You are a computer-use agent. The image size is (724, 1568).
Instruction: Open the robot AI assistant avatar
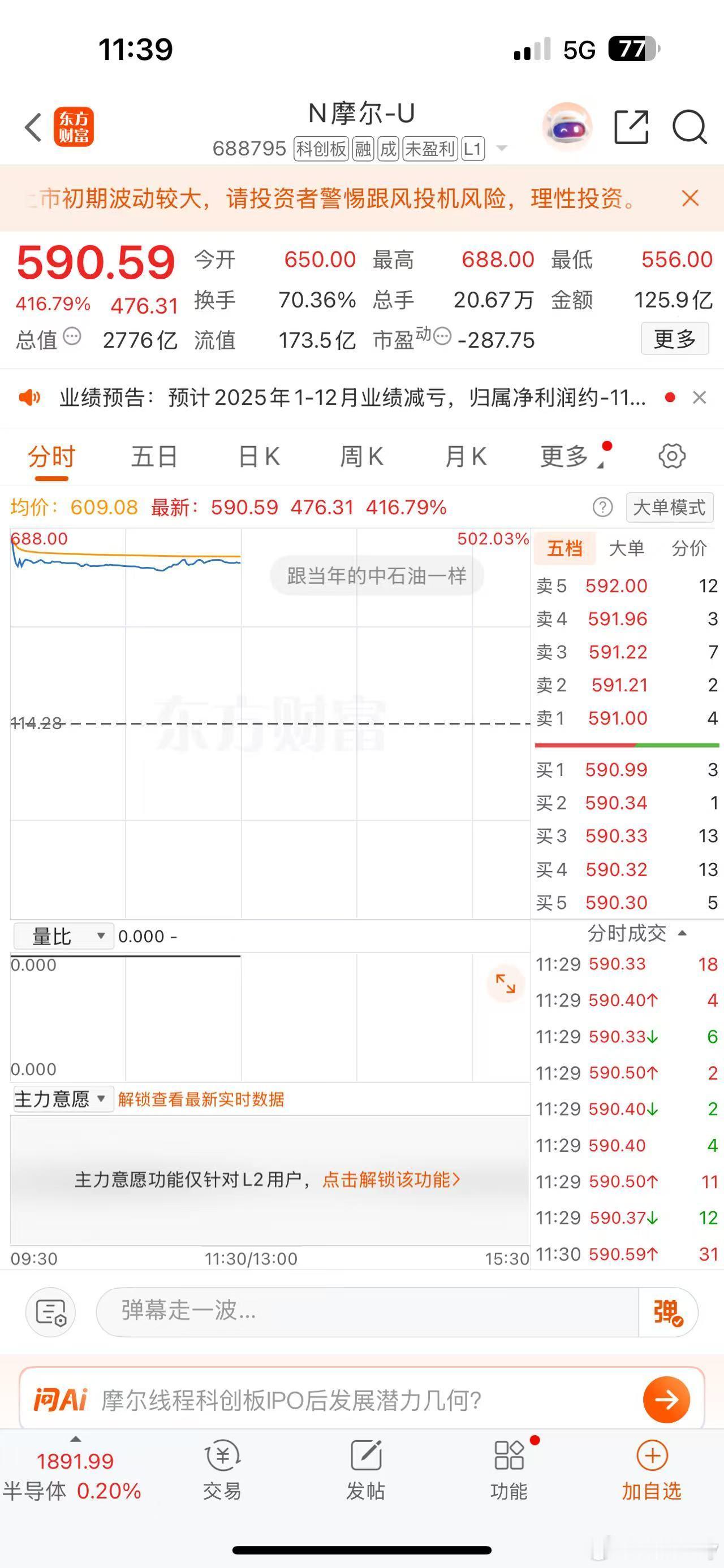[567, 127]
